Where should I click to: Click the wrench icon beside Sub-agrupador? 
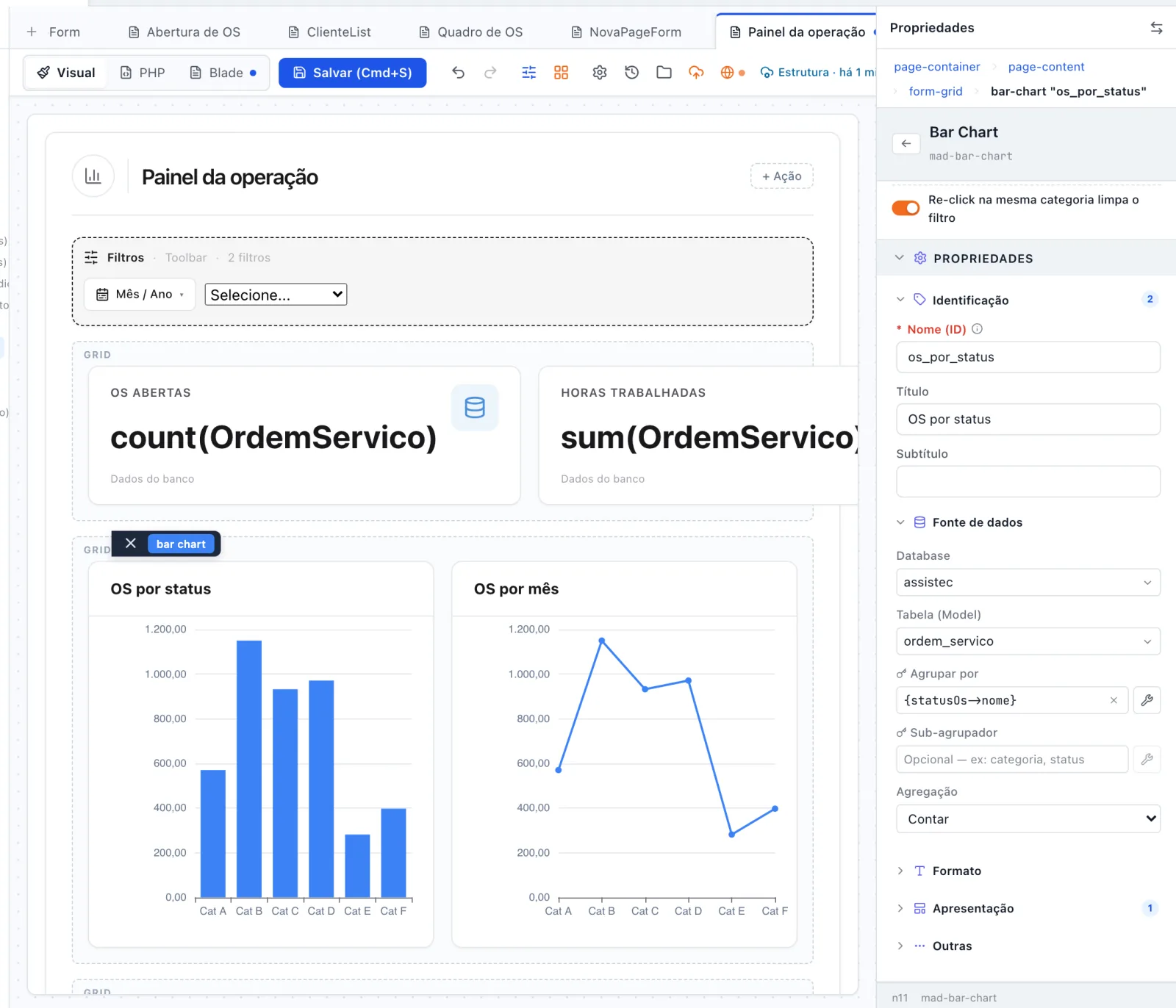pyautogui.click(x=1147, y=759)
